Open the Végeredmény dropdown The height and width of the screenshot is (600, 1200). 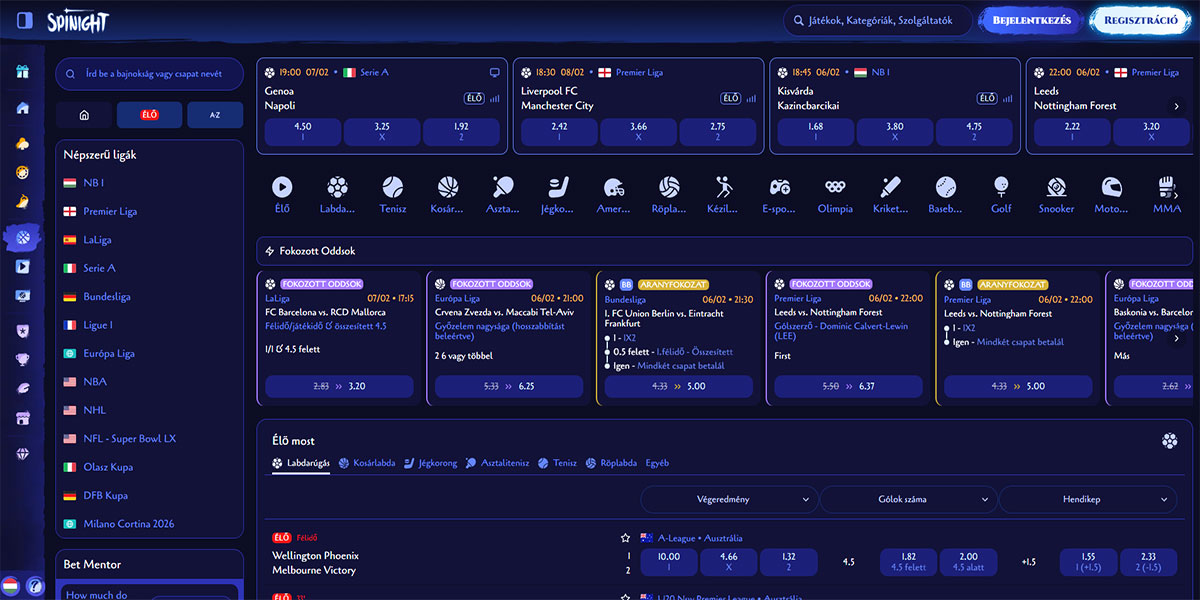pyautogui.click(x=727, y=499)
